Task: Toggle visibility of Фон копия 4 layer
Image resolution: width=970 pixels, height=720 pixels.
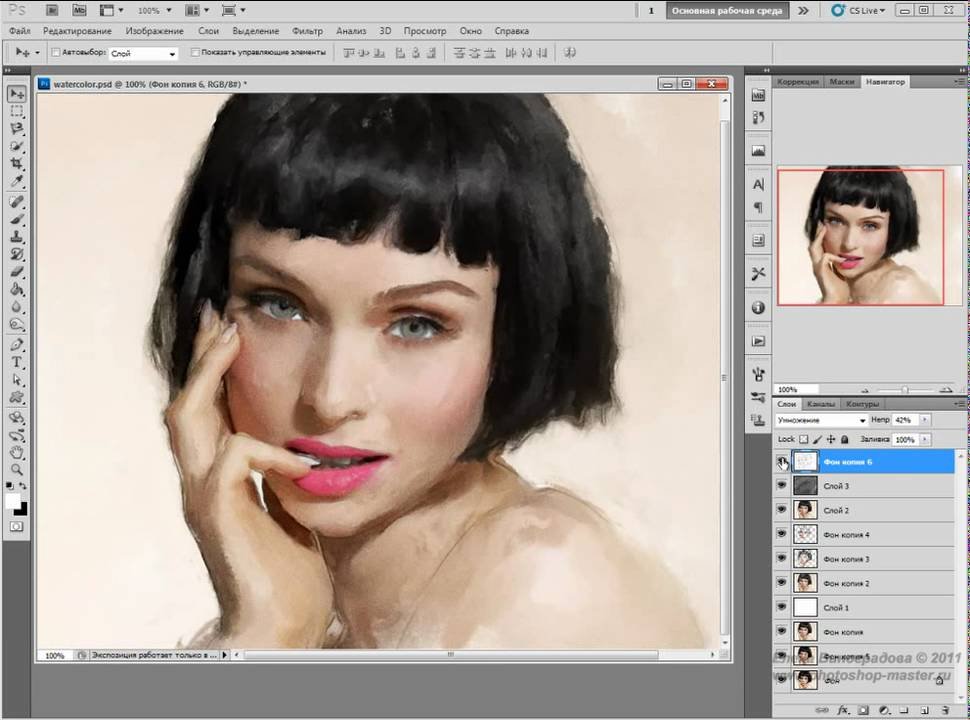Action: pos(782,535)
